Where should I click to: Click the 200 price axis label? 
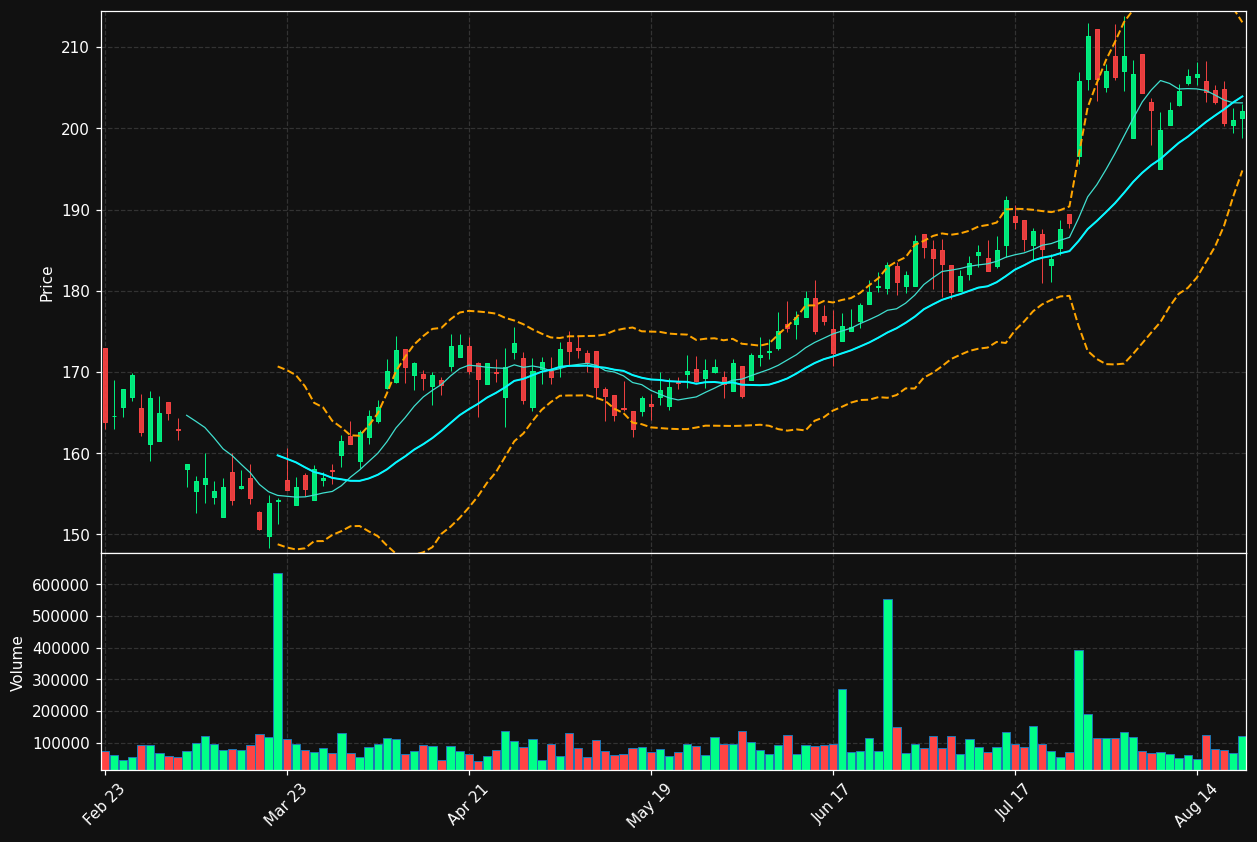(76, 129)
